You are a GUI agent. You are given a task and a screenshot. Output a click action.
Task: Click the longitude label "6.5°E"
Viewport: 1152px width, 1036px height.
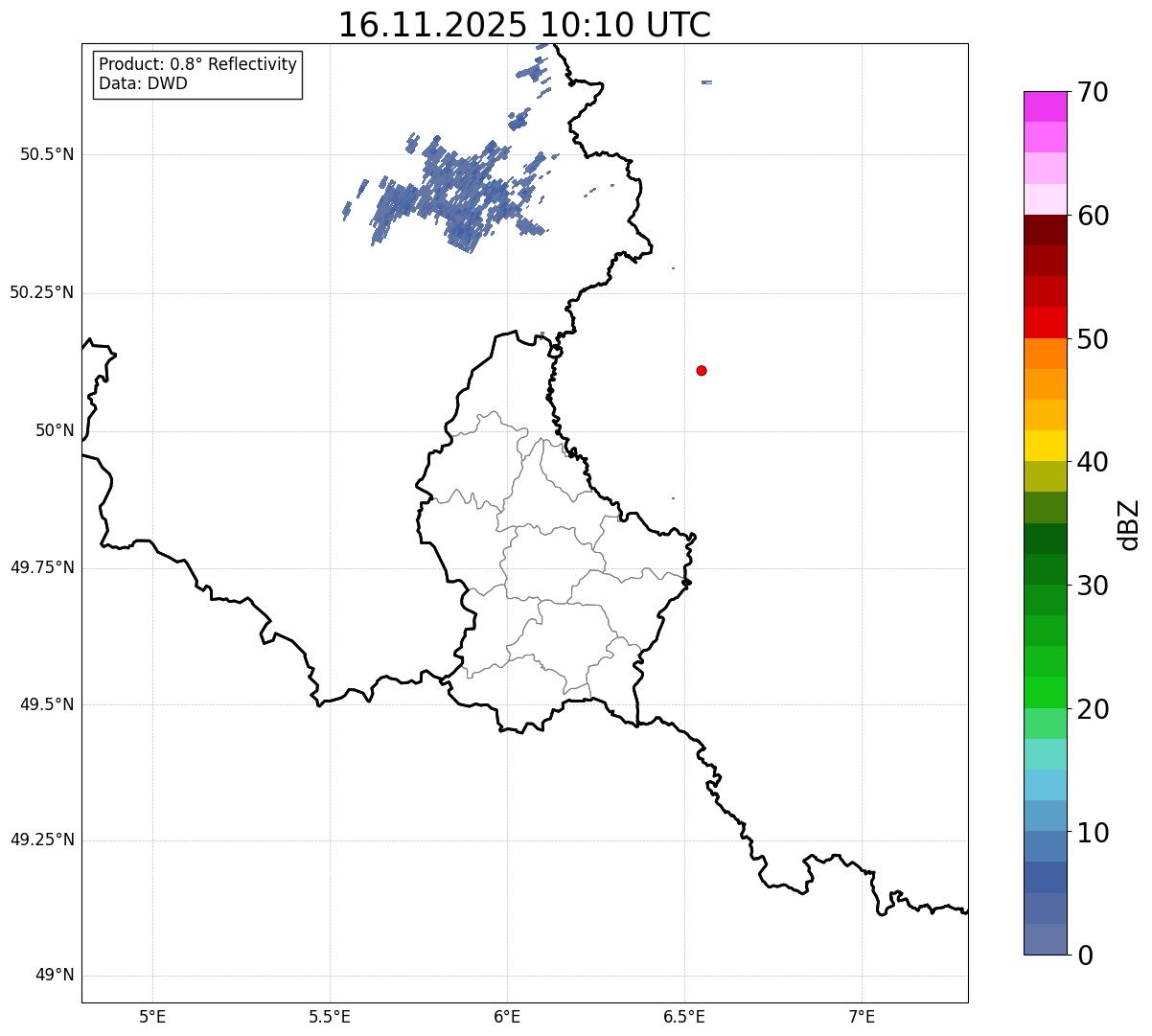[684, 1016]
